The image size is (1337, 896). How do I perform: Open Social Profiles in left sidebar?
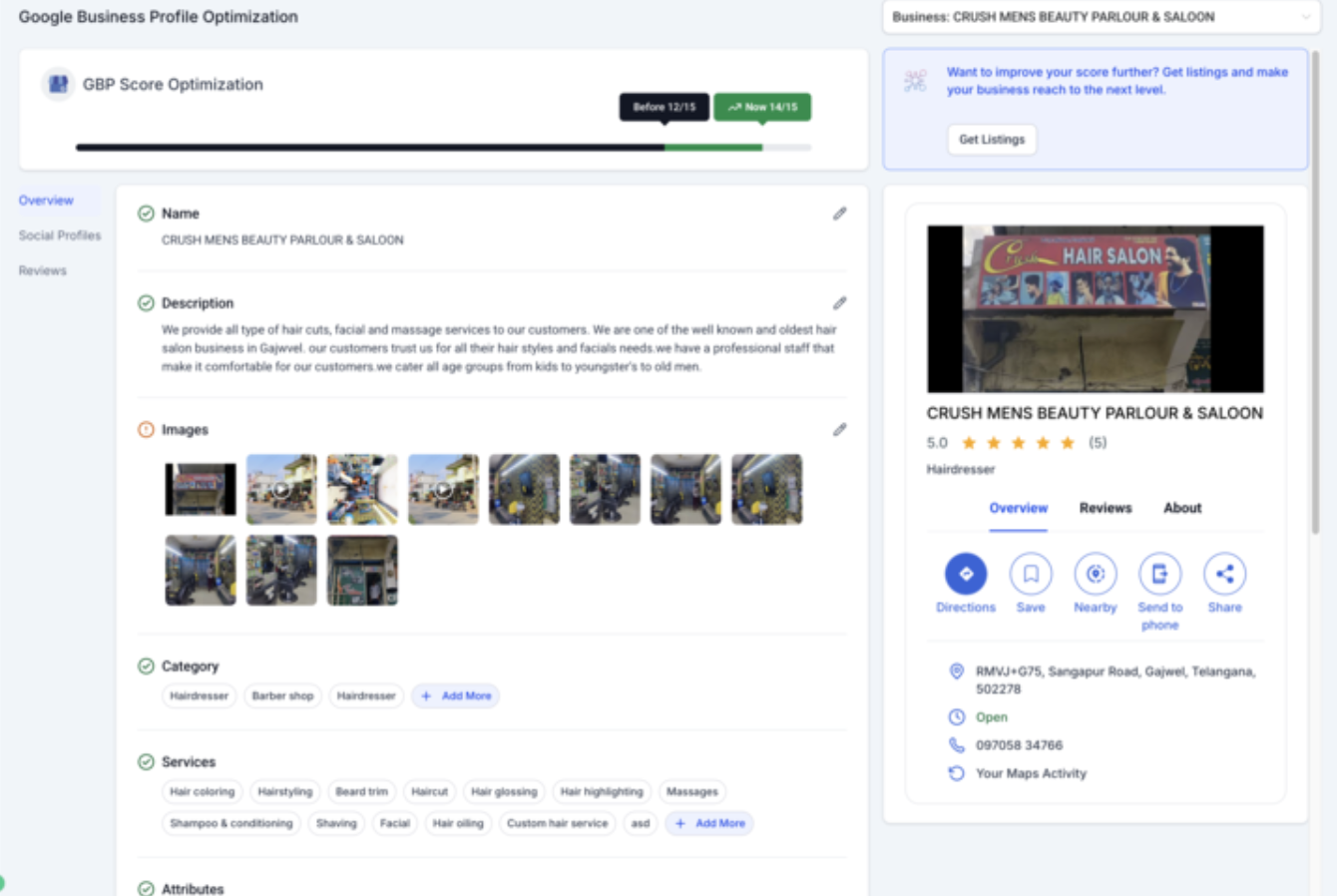tap(60, 235)
